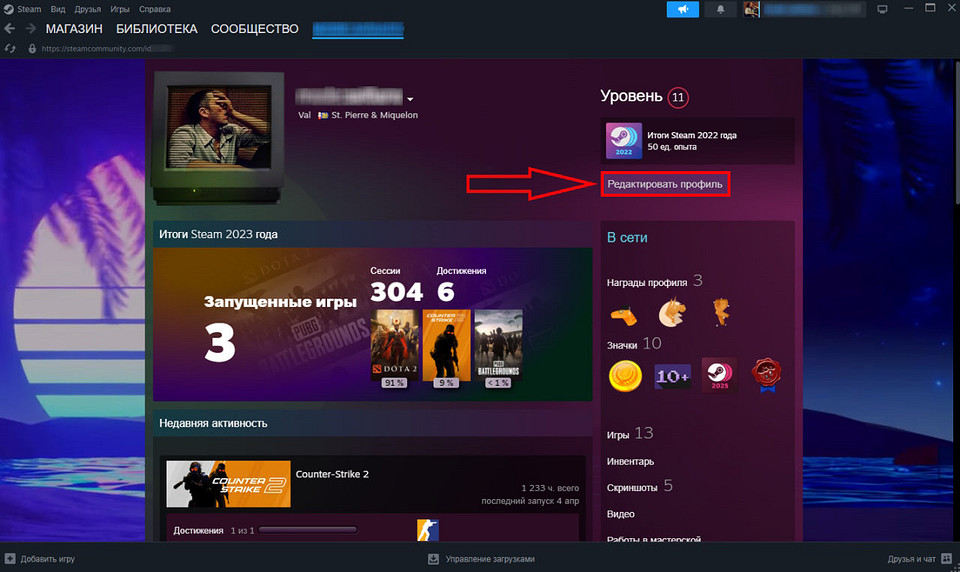
Task: Click the 10+ games badge
Action: 673,376
